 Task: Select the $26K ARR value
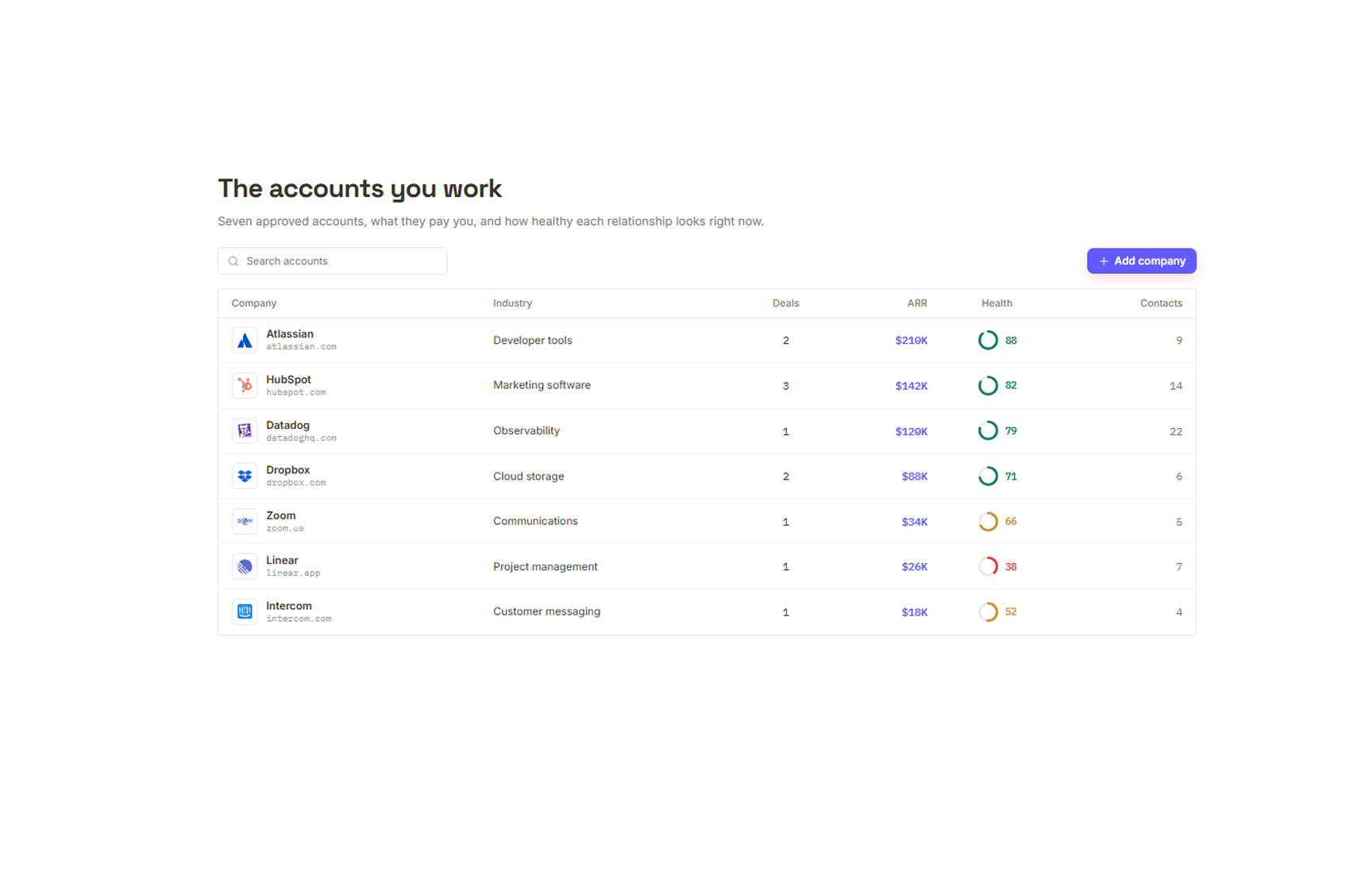point(914,567)
